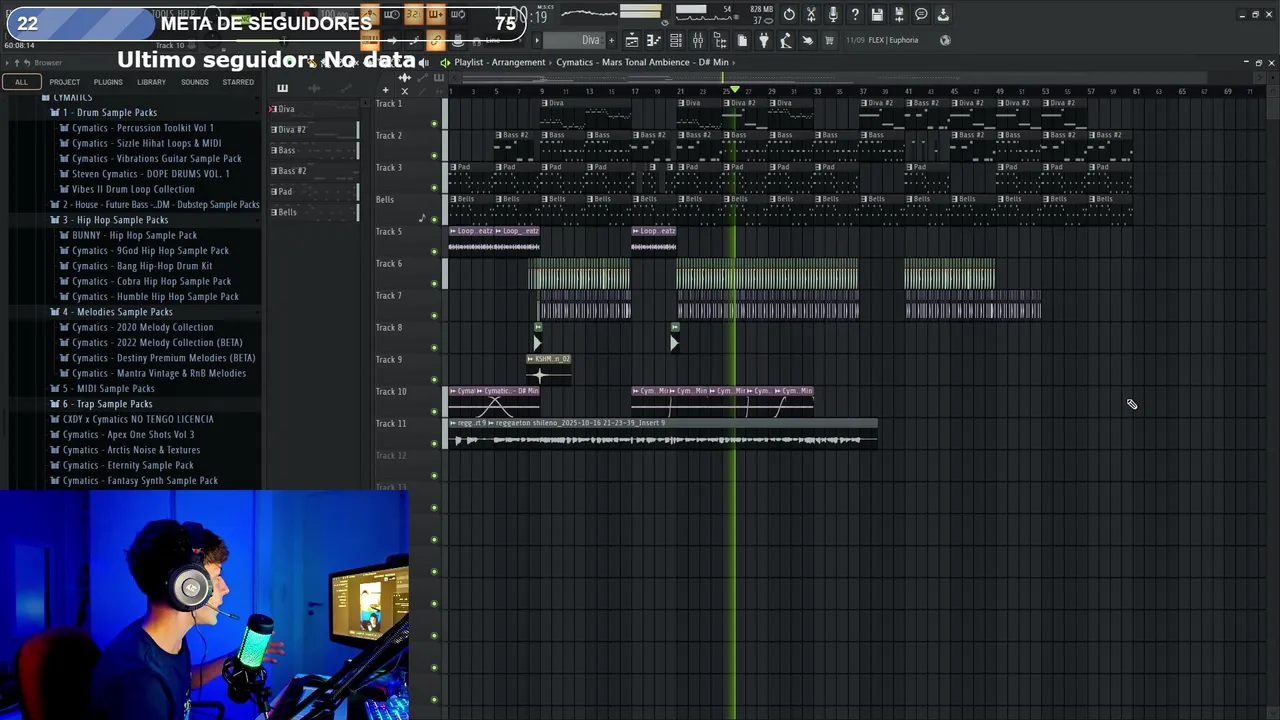Switch to the PROJECT browser tab

(x=64, y=82)
